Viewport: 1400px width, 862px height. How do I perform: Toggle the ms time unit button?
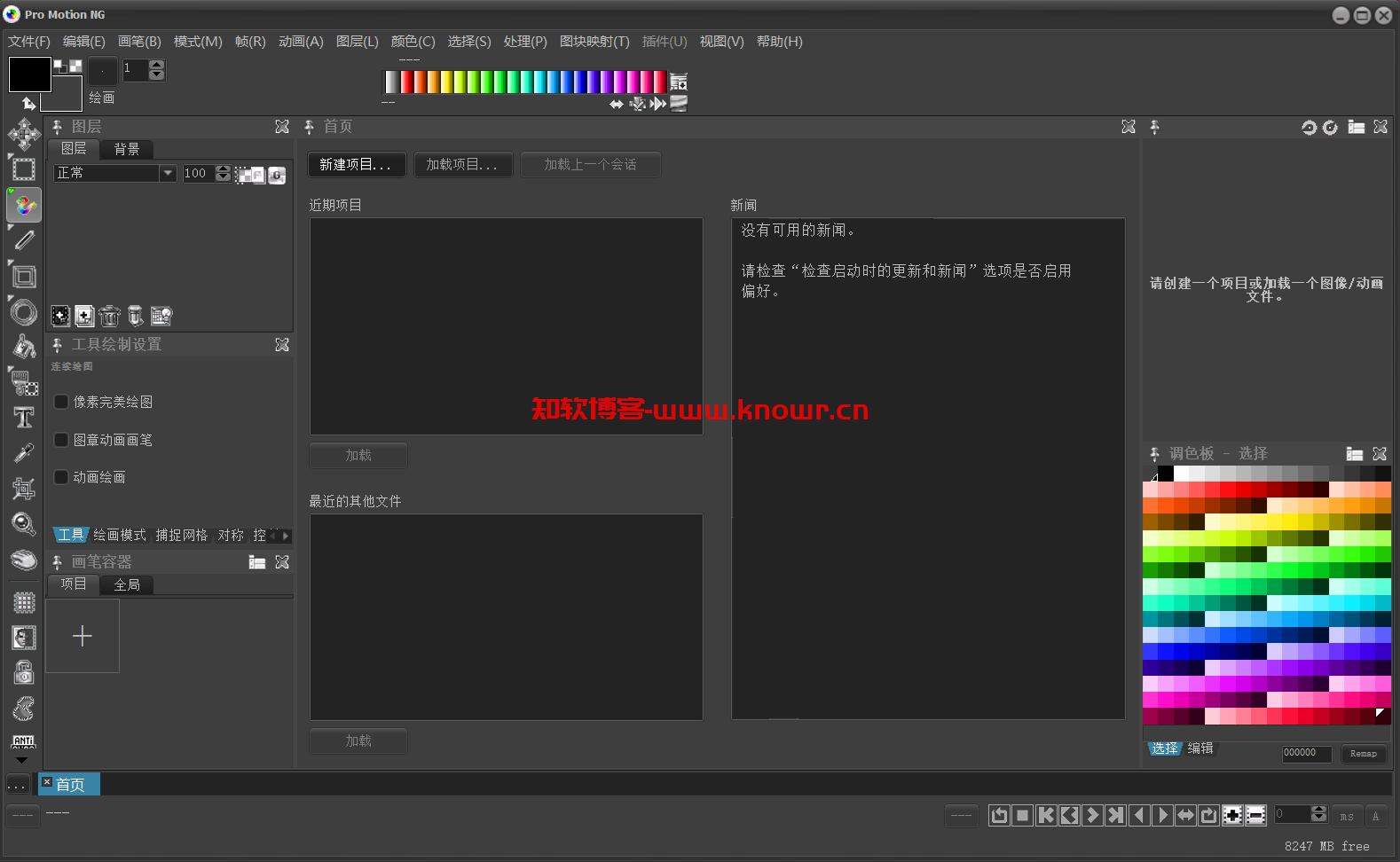pyautogui.click(x=1347, y=815)
